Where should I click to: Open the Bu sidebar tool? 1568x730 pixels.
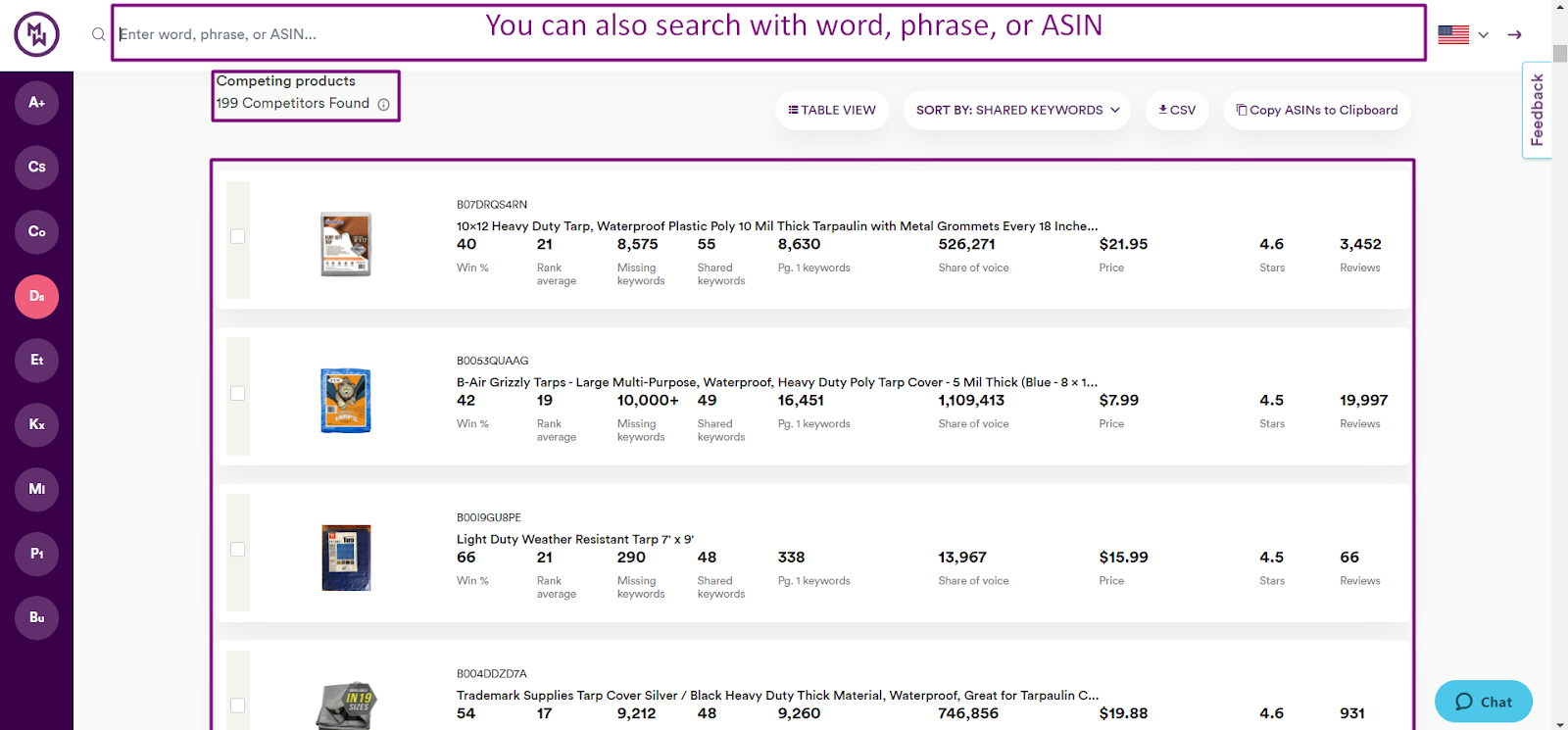tap(36, 618)
